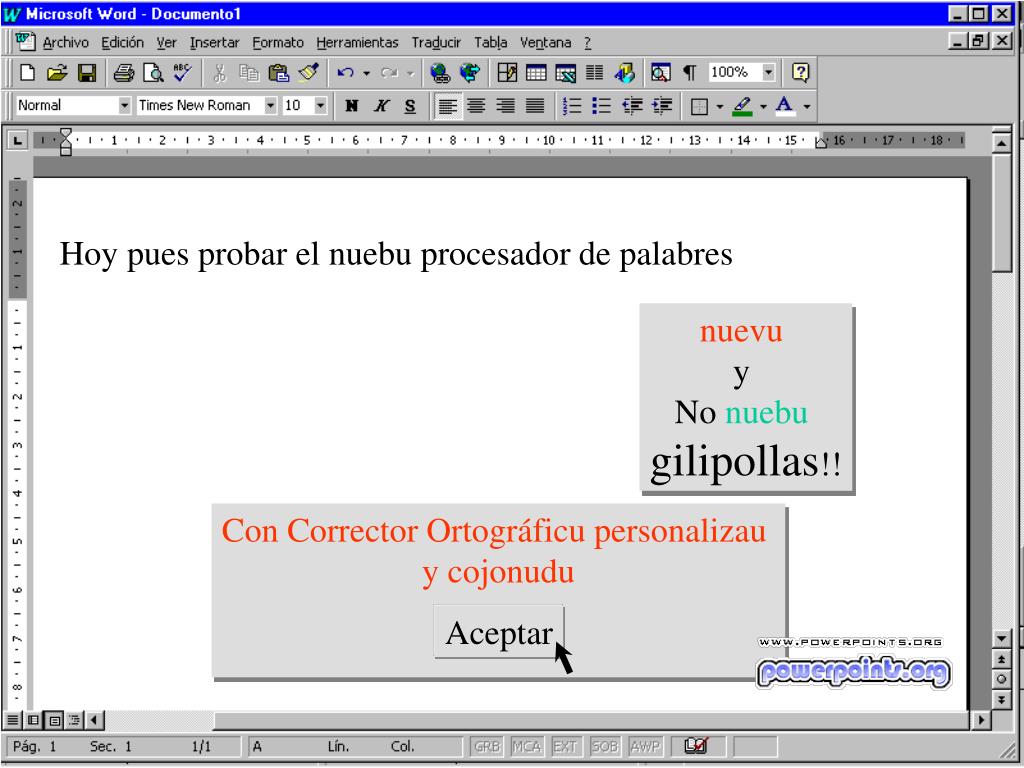Viewport: 1024px width, 768px height.
Task: Apply font color A swatch
Action: [x=785, y=106]
